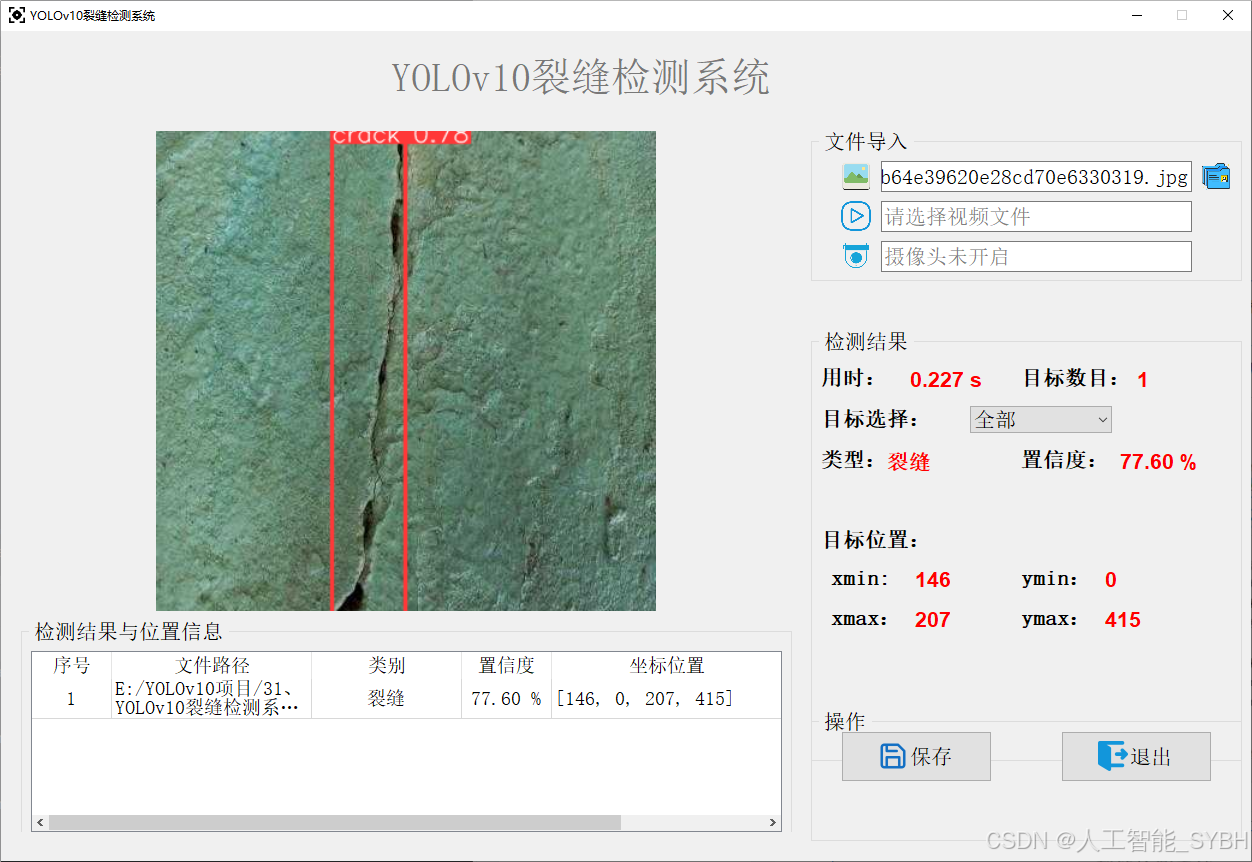Image resolution: width=1252 pixels, height=862 pixels.
Task: Click the ymin value 0
Action: [x=1111, y=580]
